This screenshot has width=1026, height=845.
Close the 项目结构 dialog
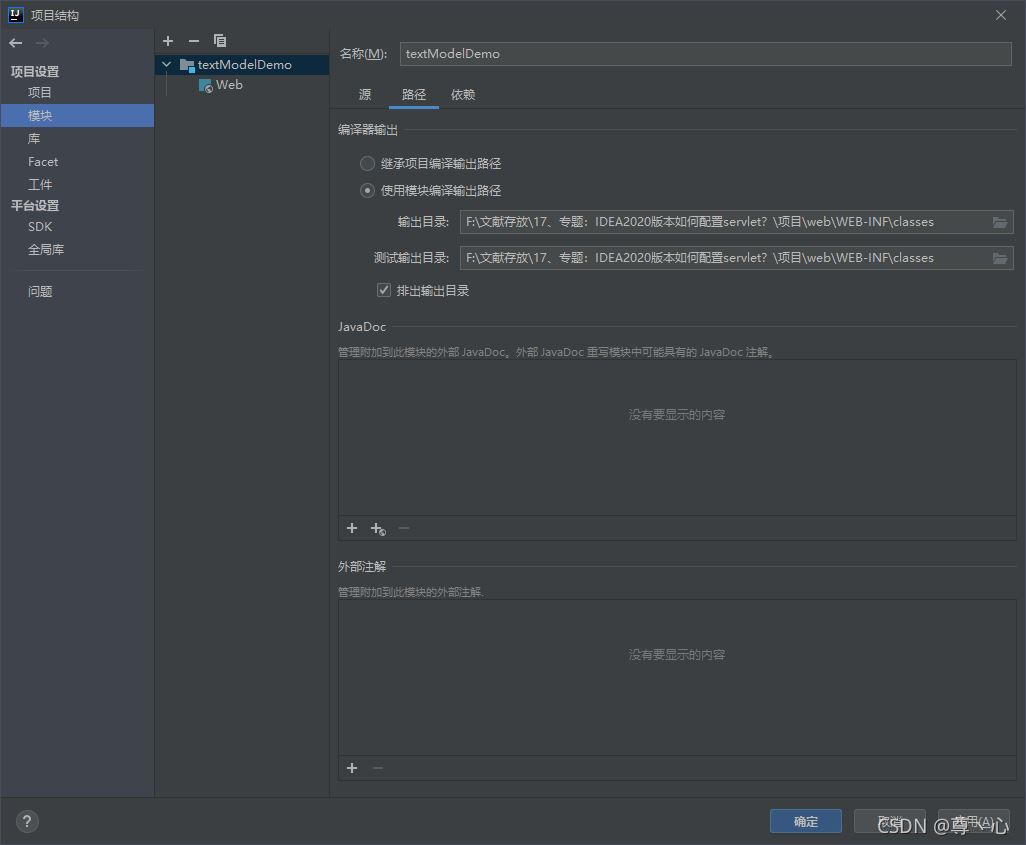click(1000, 15)
